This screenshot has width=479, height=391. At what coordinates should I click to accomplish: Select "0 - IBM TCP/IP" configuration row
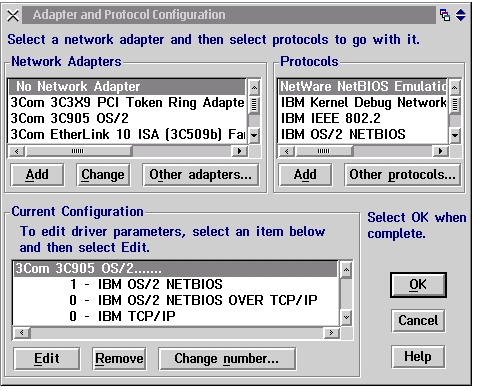point(175,317)
